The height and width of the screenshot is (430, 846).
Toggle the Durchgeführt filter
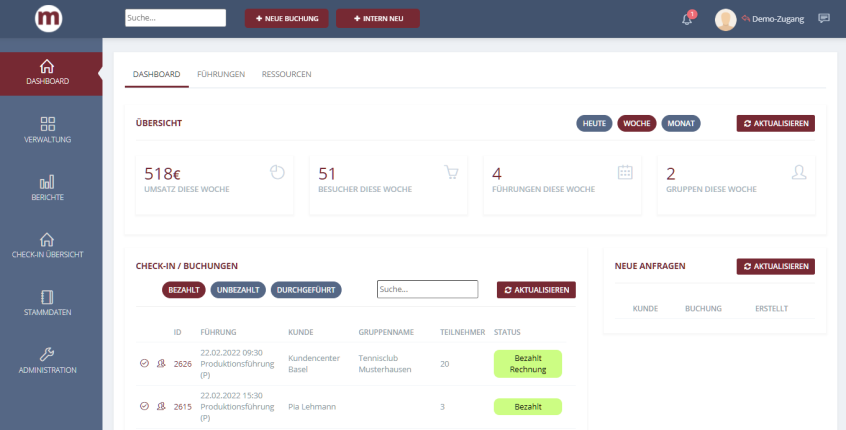coord(306,290)
